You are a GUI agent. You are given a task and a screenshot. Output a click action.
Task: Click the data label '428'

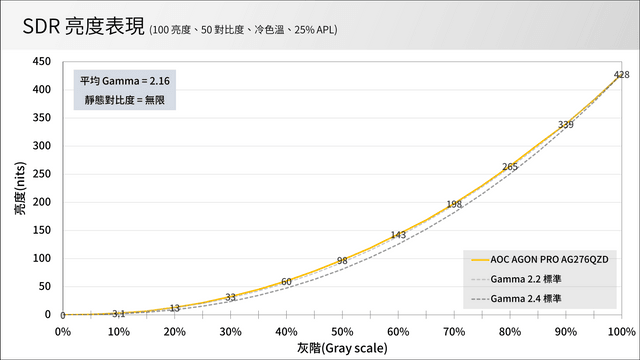point(621,75)
